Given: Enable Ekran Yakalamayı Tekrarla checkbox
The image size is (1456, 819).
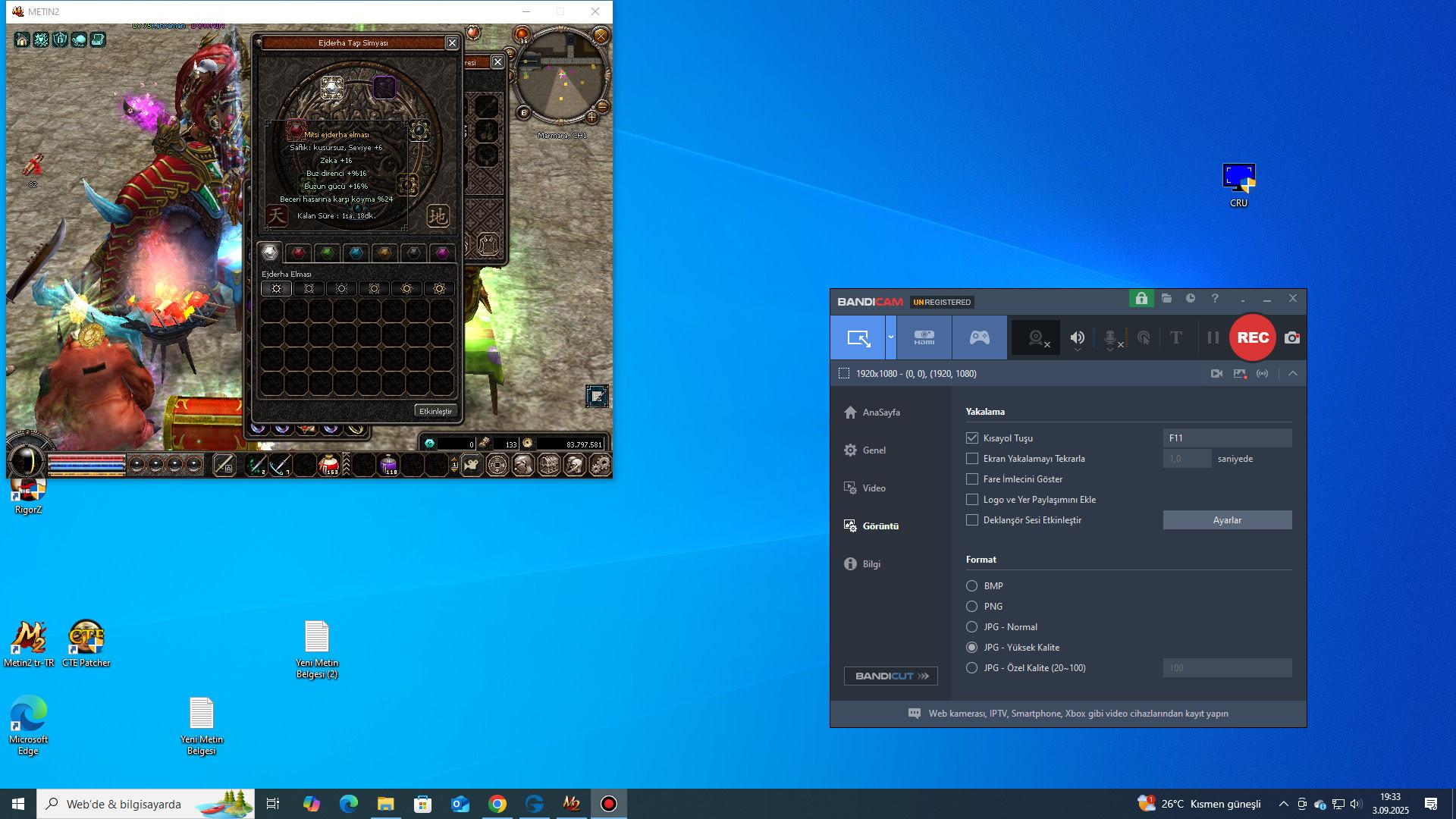Looking at the screenshot, I should (972, 459).
